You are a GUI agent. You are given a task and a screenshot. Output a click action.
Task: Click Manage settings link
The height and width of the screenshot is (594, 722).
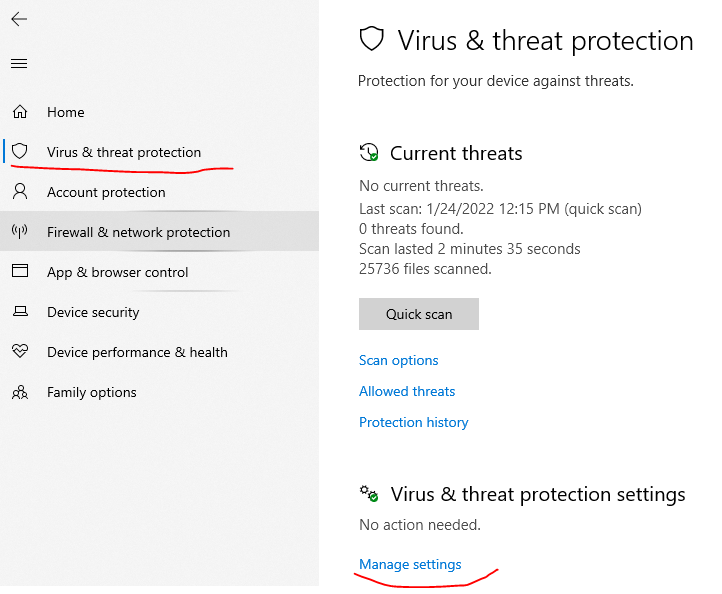tap(410, 565)
